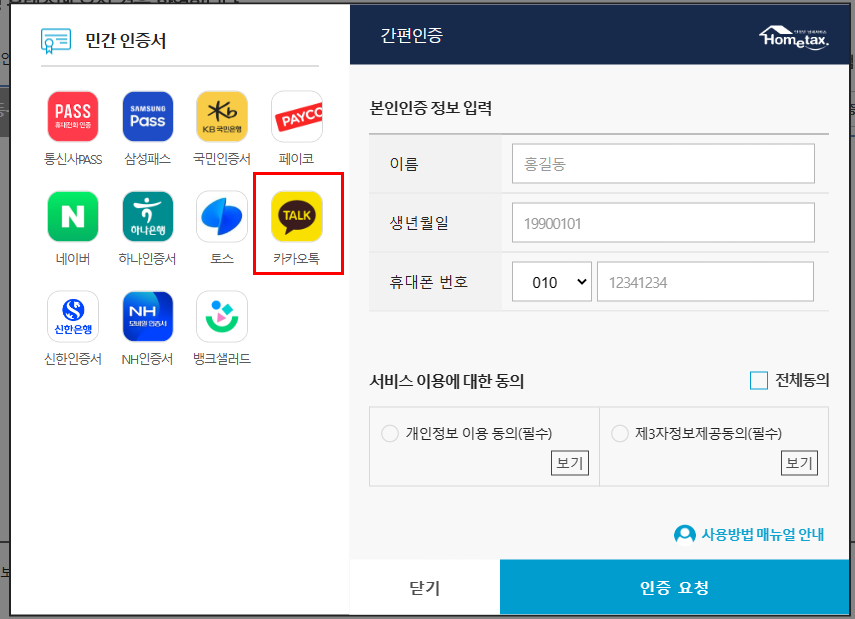Click the 간편인증 header title
The image size is (855, 619).
(412, 35)
